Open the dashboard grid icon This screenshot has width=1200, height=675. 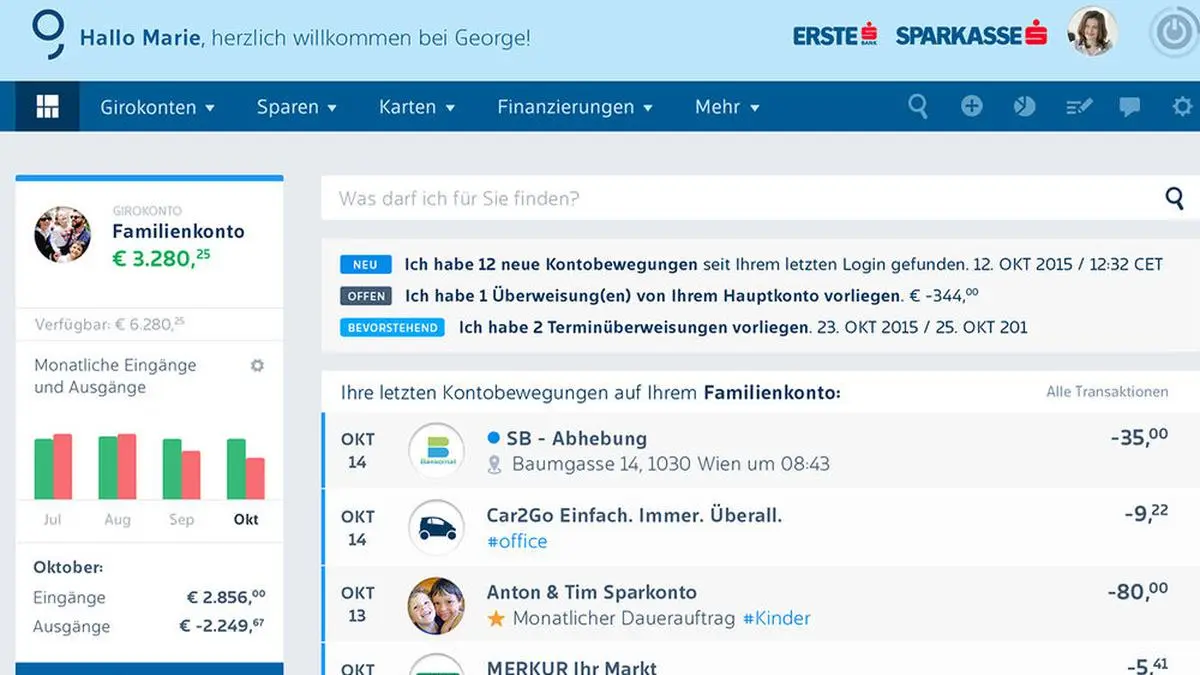coord(47,107)
